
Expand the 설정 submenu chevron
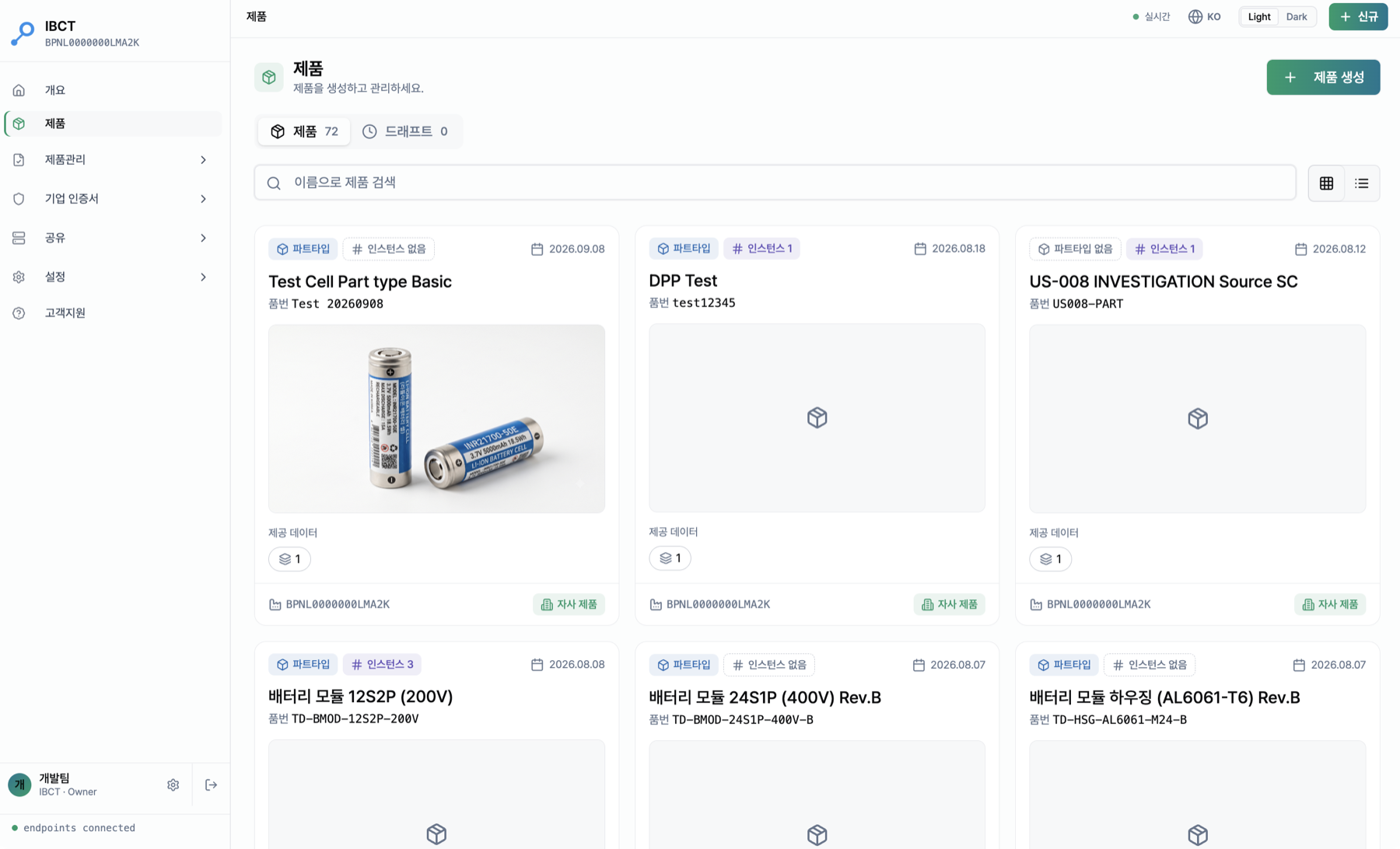203,277
